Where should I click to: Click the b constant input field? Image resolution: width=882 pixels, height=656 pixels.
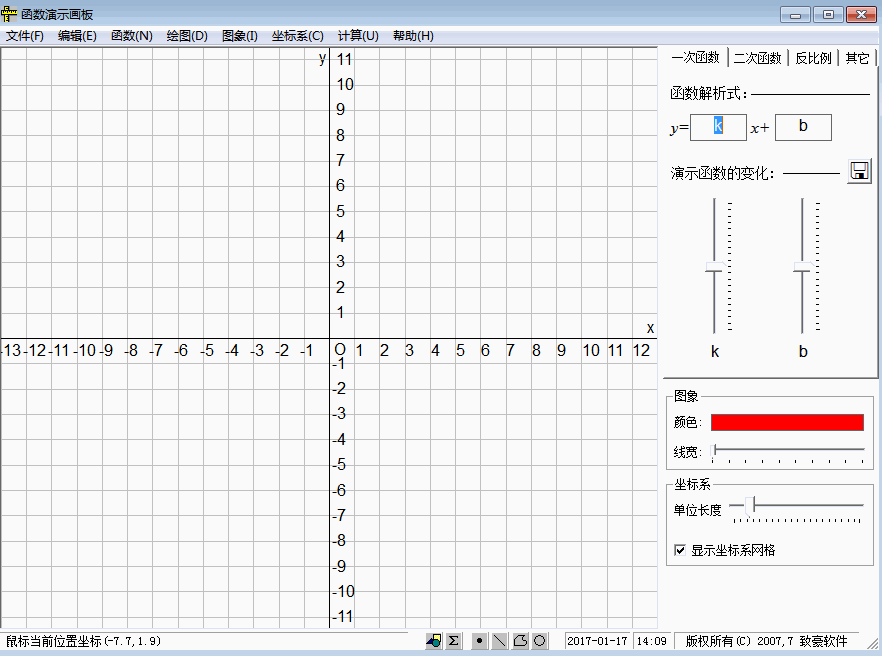point(803,127)
